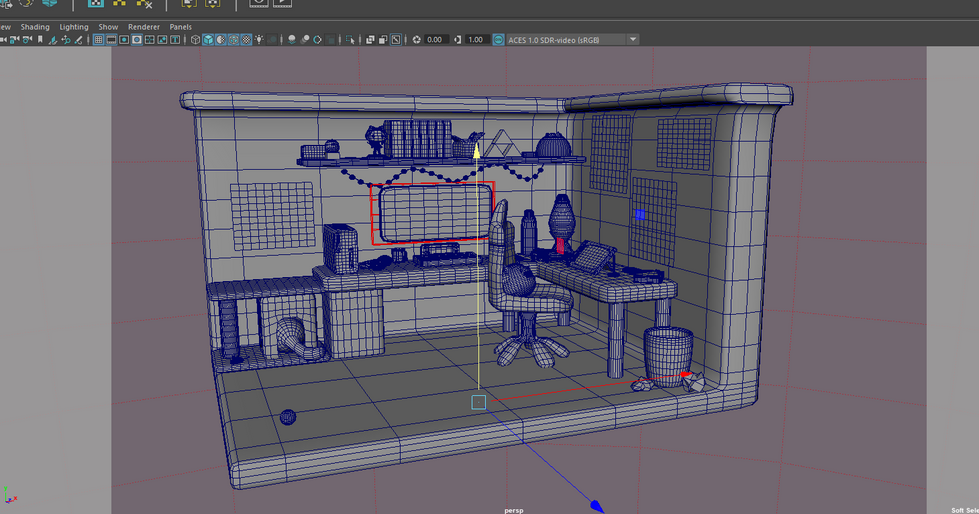Select the Grease Pencil icon
979x514 pixels.
[x=78, y=40]
